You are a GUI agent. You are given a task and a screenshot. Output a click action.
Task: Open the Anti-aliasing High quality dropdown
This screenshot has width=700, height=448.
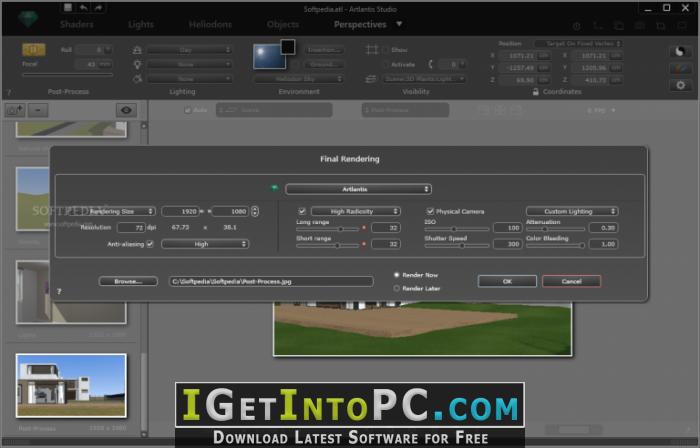[x=205, y=244]
